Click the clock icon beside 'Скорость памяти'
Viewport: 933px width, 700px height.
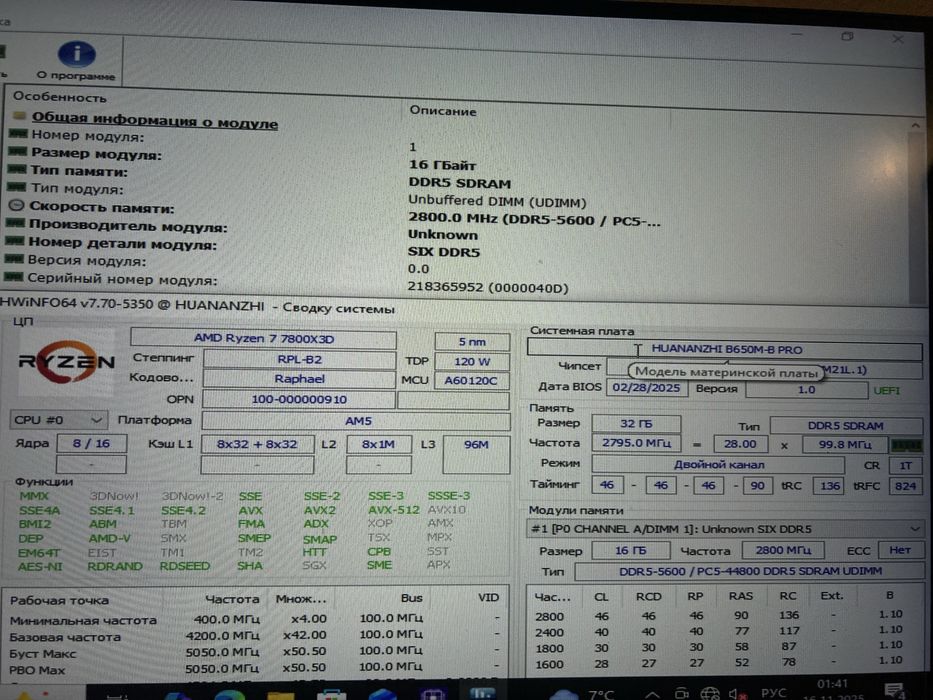[x=16, y=205]
